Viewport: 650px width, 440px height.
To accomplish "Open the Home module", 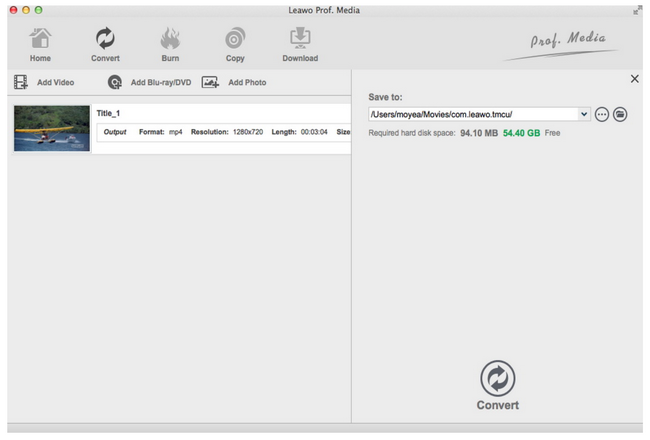I will tap(40, 43).
